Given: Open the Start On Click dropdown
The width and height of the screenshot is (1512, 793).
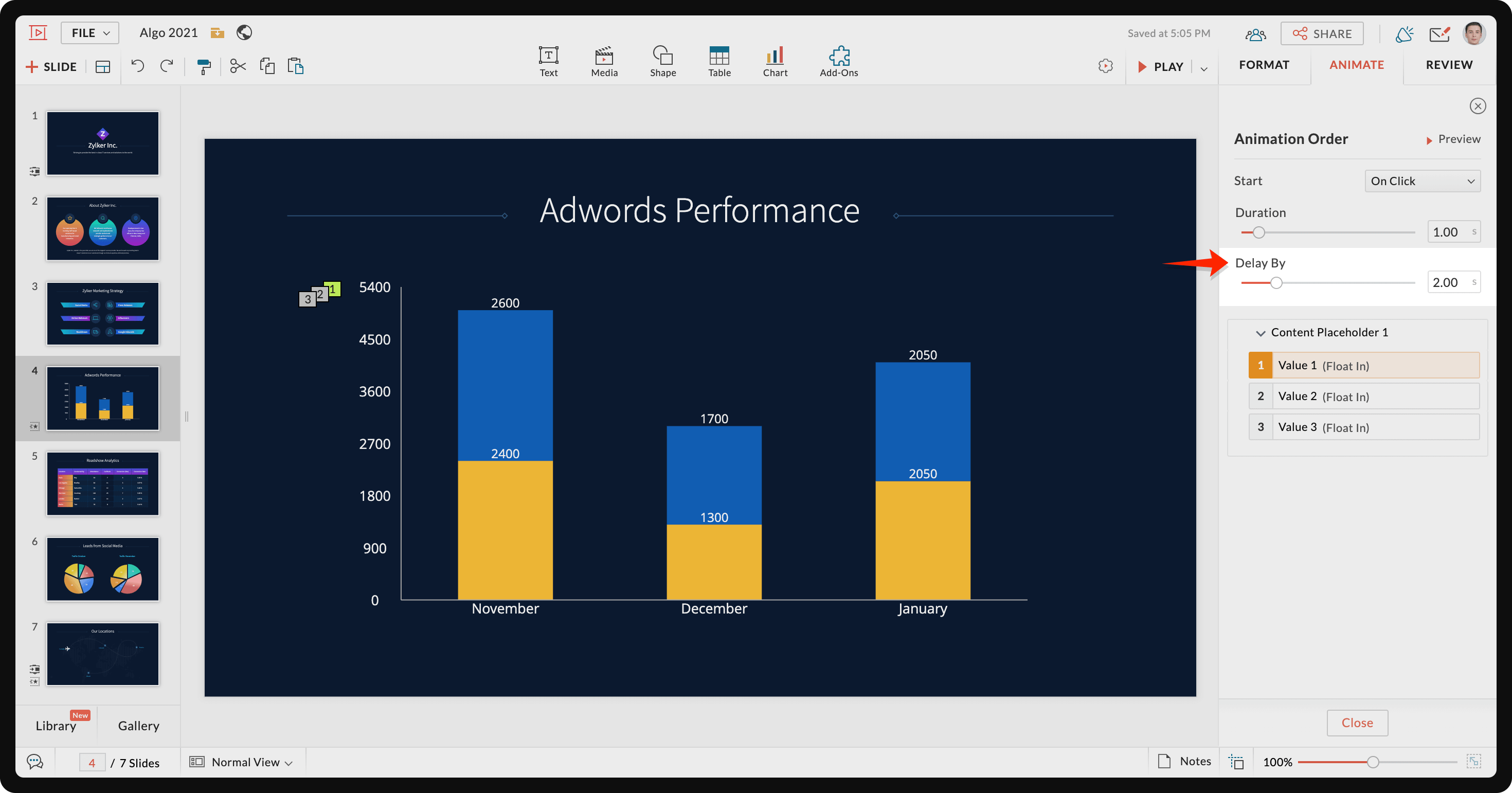Looking at the screenshot, I should click(1421, 181).
